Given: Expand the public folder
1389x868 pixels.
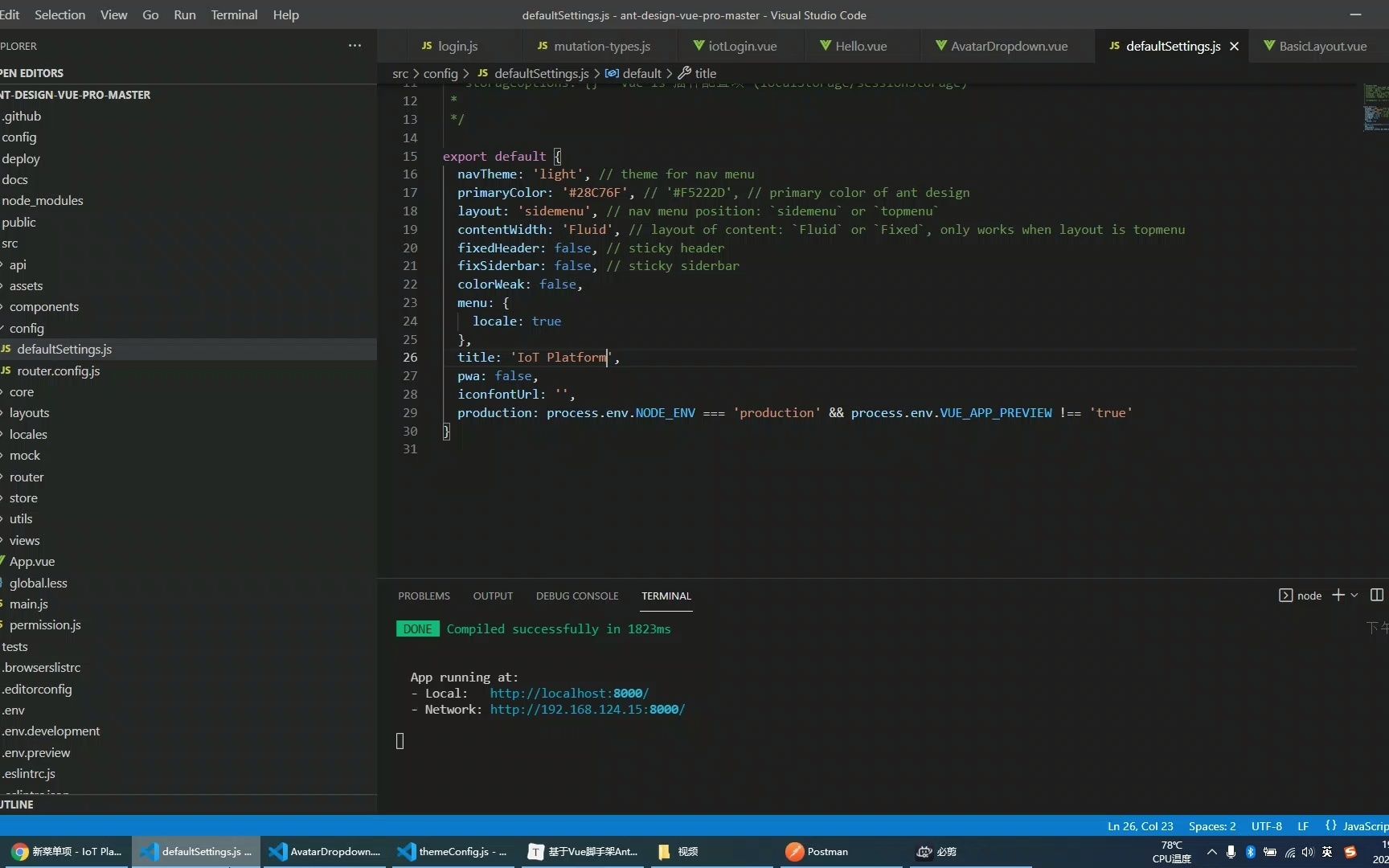Looking at the screenshot, I should click(x=188, y=222).
